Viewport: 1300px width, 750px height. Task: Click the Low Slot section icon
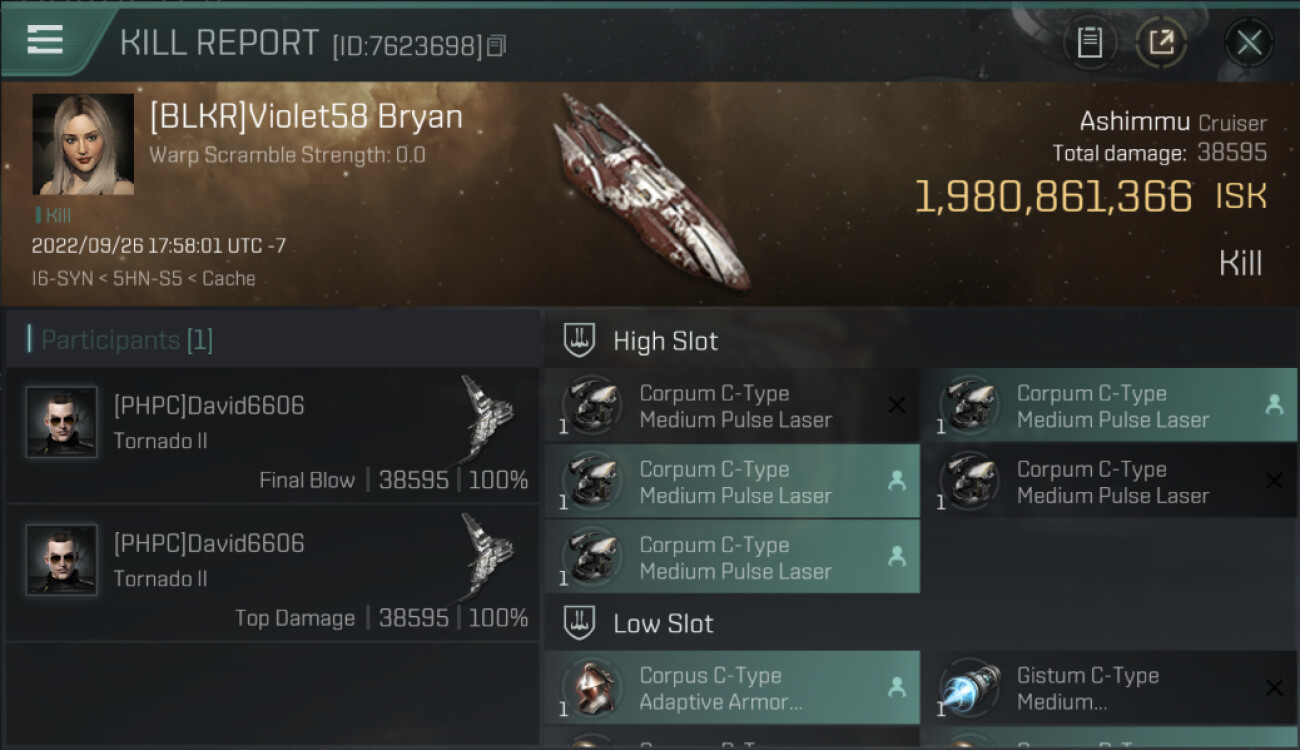point(580,623)
